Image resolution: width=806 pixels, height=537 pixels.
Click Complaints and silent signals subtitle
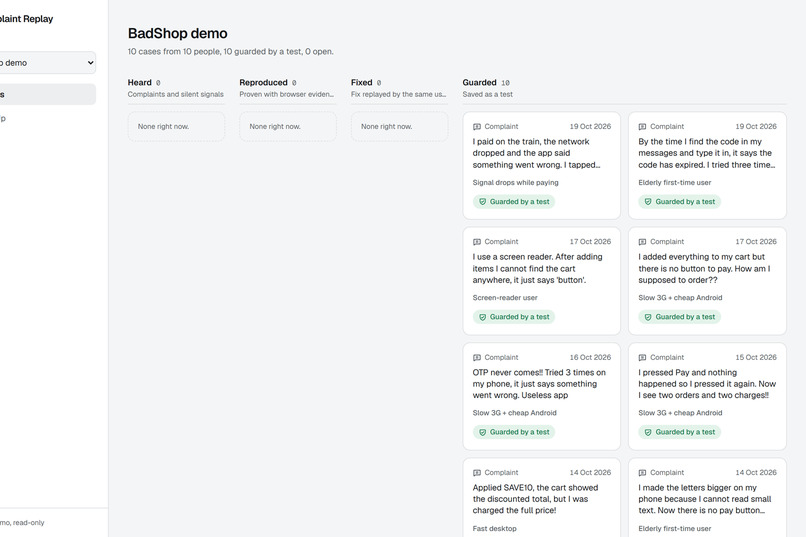175,95
